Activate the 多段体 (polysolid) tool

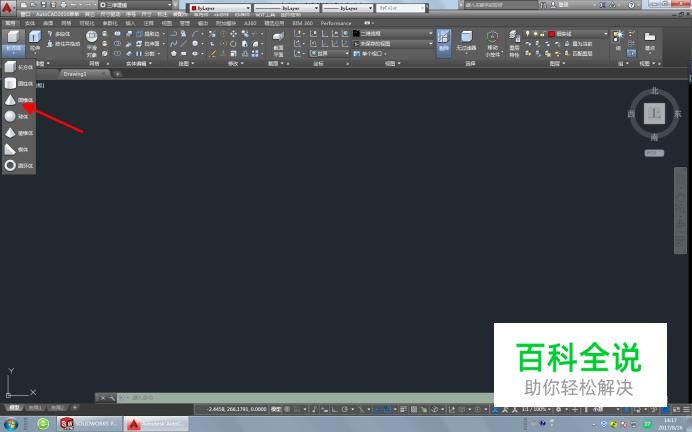coord(60,34)
